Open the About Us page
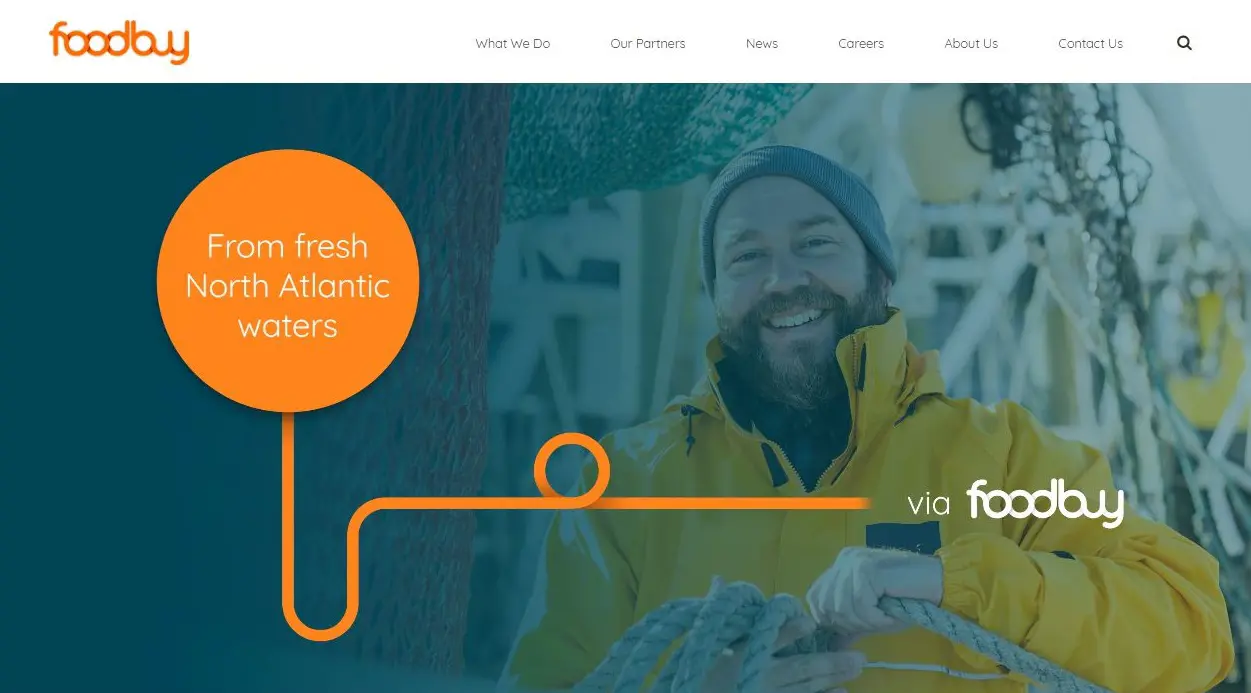The image size is (1251, 693). pos(971,43)
